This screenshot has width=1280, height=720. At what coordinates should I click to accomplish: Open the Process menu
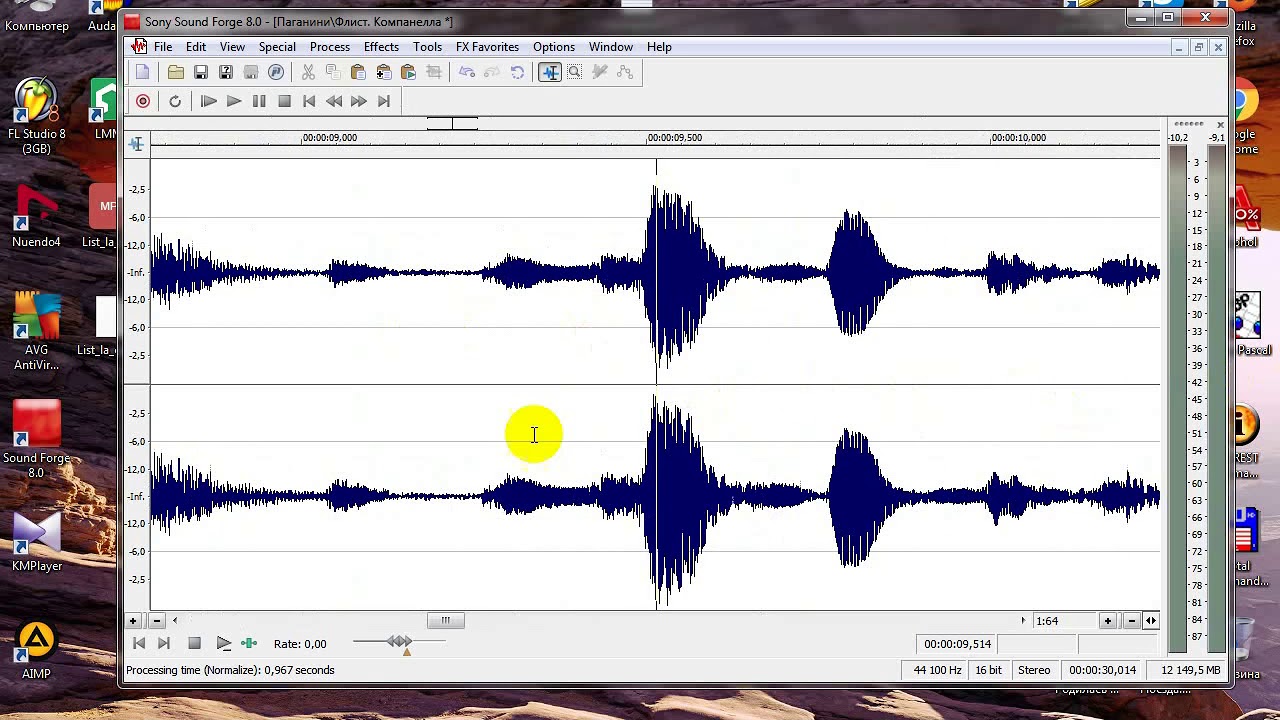[x=330, y=47]
